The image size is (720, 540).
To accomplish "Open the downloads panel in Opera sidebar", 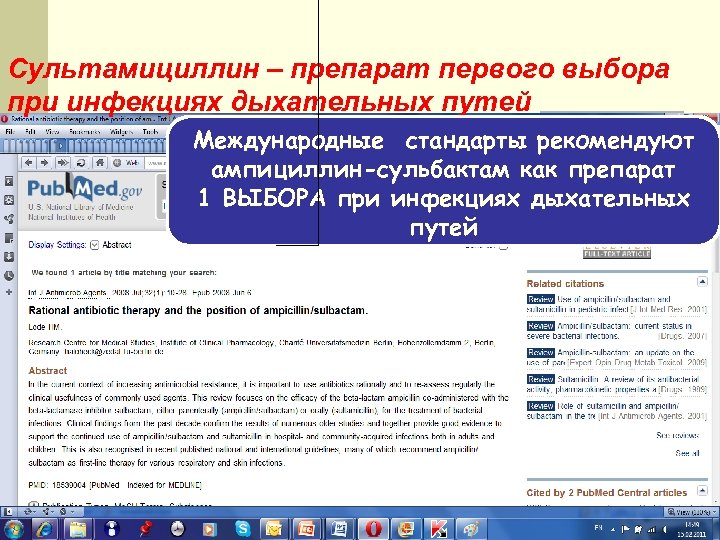I will [9, 257].
